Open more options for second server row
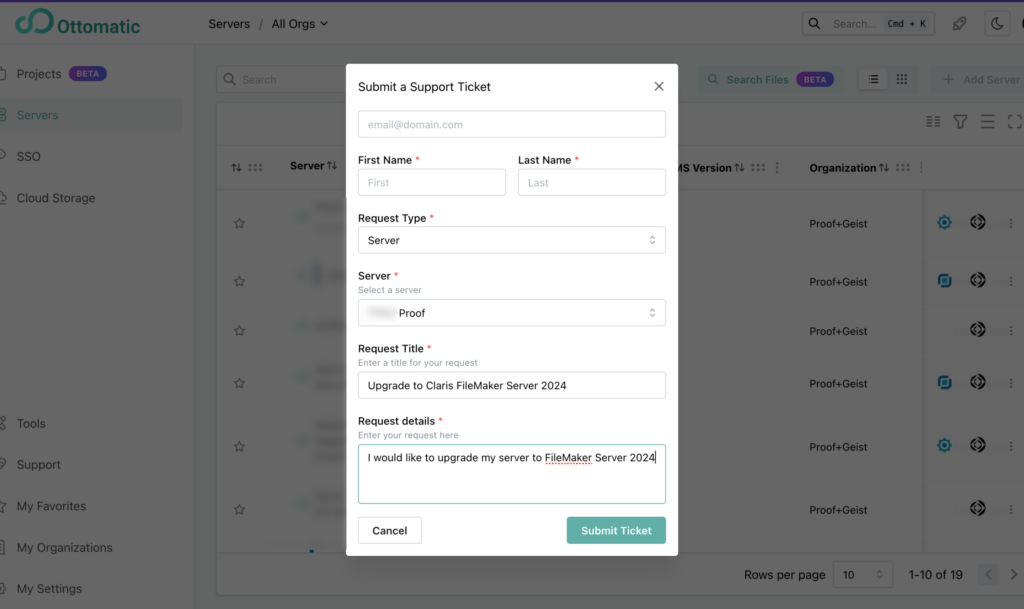This screenshot has width=1024, height=609. click(x=1011, y=281)
